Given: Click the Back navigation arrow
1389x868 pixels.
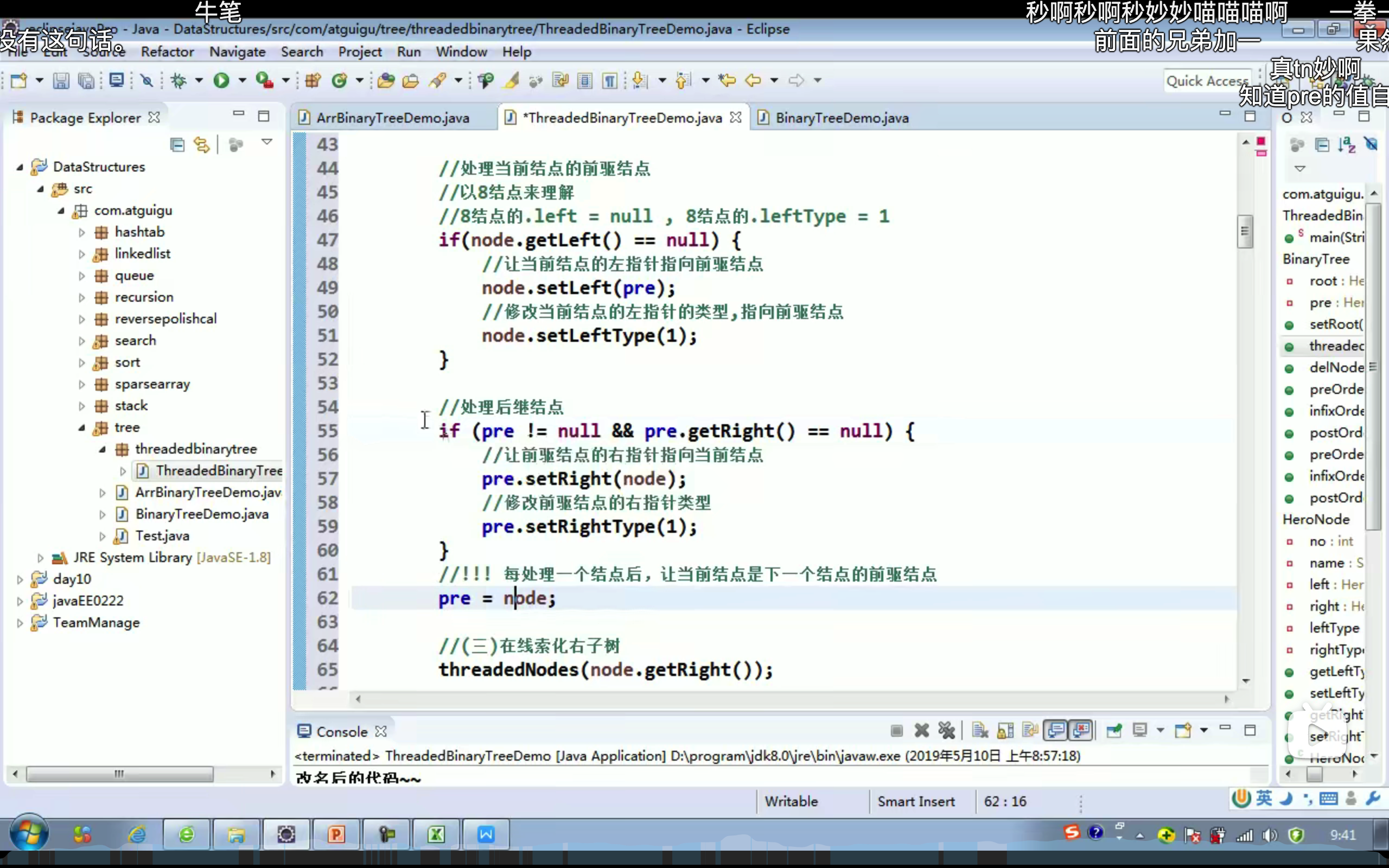Looking at the screenshot, I should [753, 80].
